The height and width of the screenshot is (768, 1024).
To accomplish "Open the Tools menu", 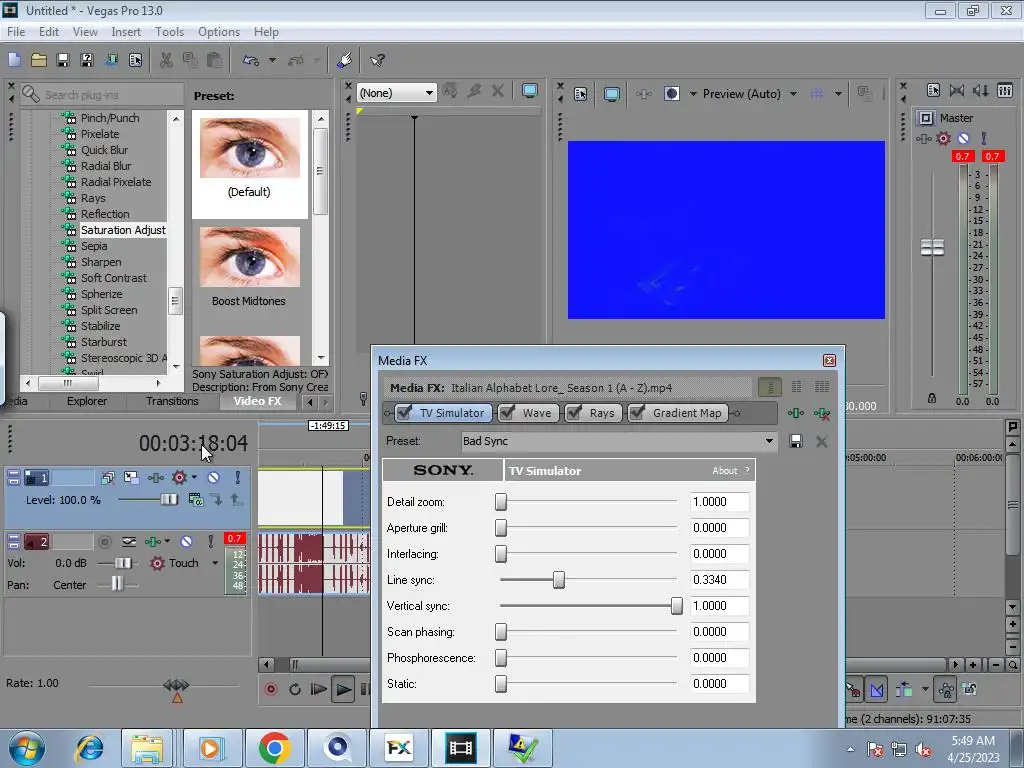I will [x=169, y=32].
